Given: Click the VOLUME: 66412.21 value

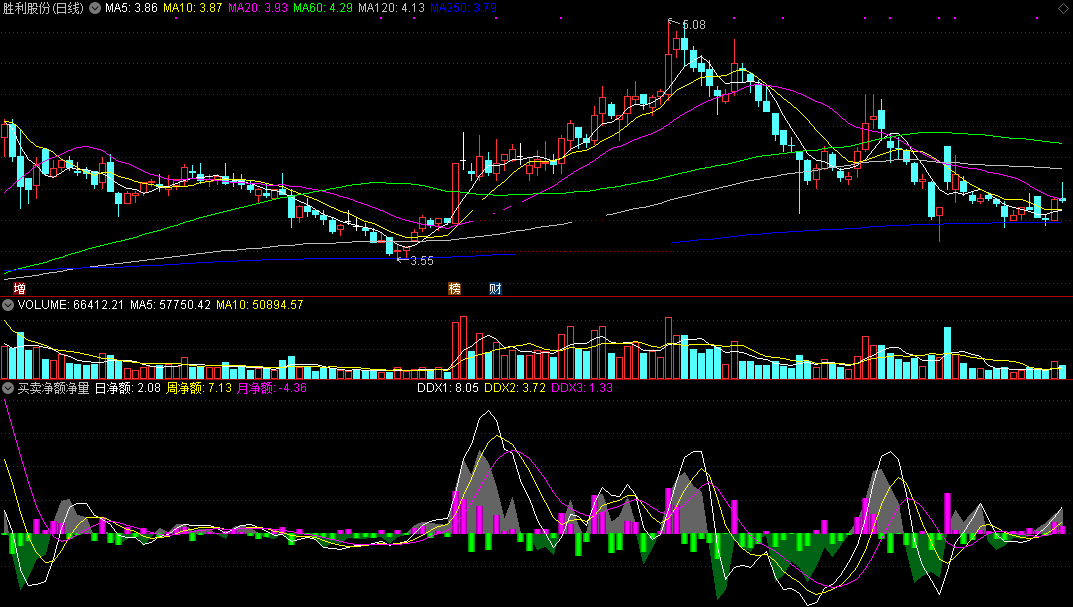Looking at the screenshot, I should (70, 305).
